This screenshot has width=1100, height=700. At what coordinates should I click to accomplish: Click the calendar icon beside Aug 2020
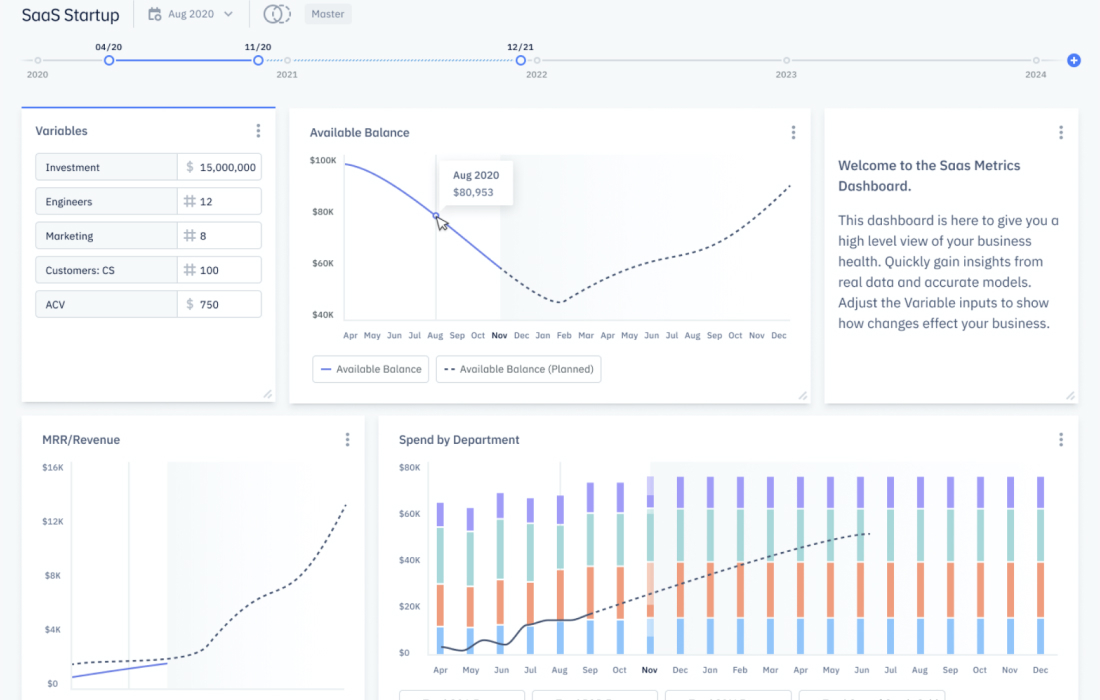(154, 14)
